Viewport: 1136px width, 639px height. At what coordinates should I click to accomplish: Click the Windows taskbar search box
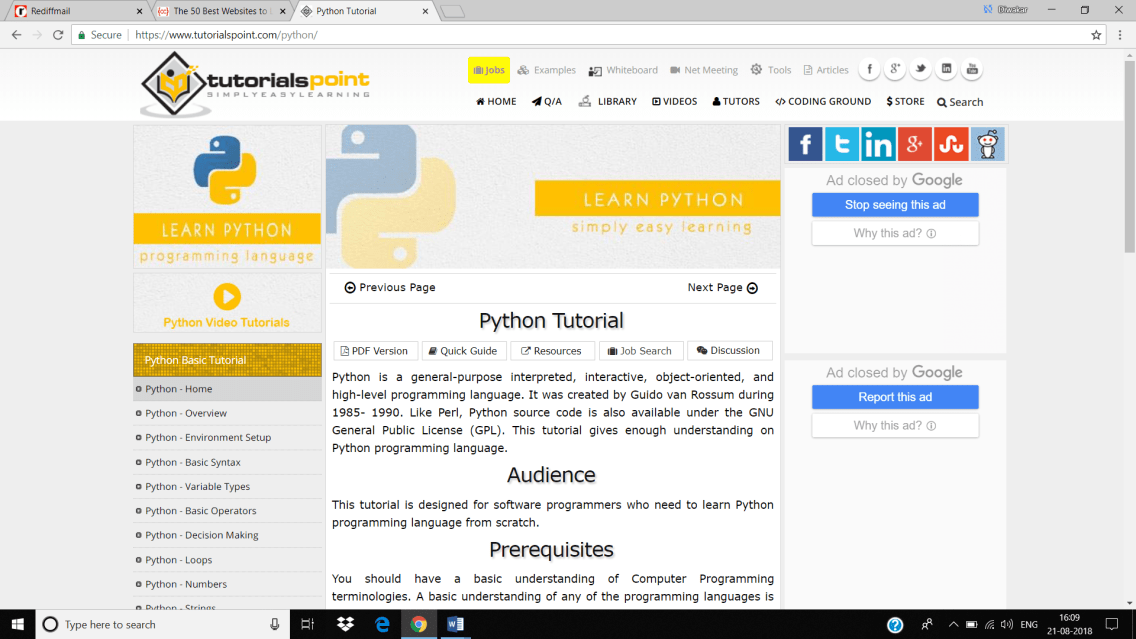[162, 624]
